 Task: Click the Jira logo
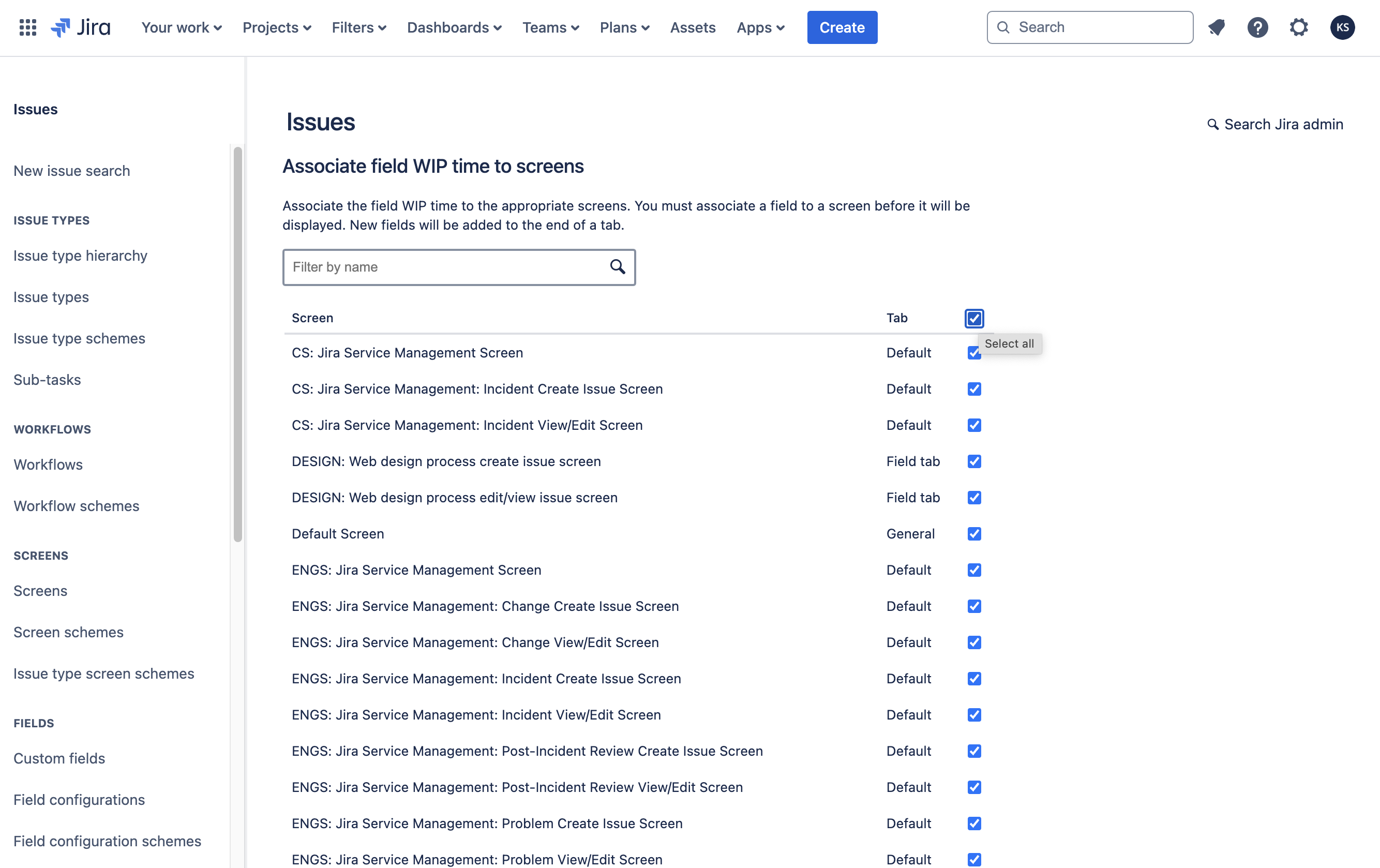pos(81,27)
